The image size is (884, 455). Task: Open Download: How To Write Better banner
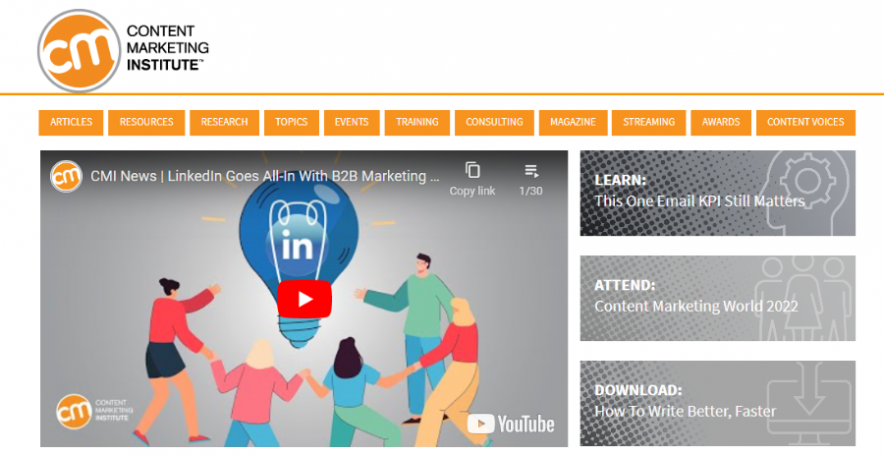(718, 403)
